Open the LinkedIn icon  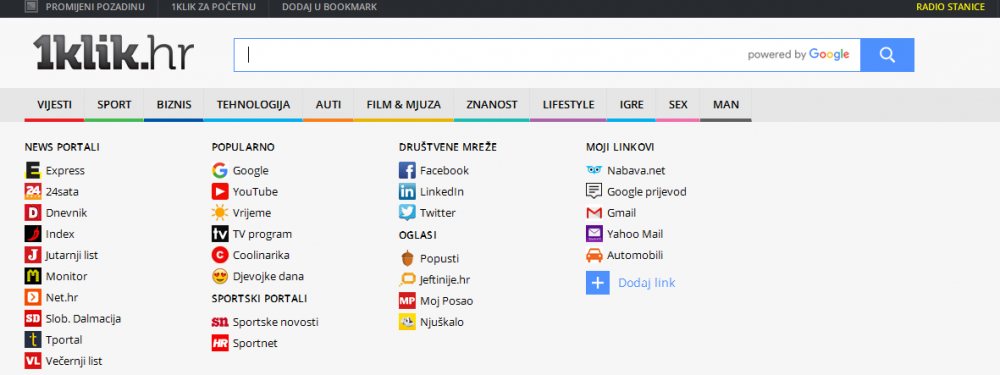[407, 191]
